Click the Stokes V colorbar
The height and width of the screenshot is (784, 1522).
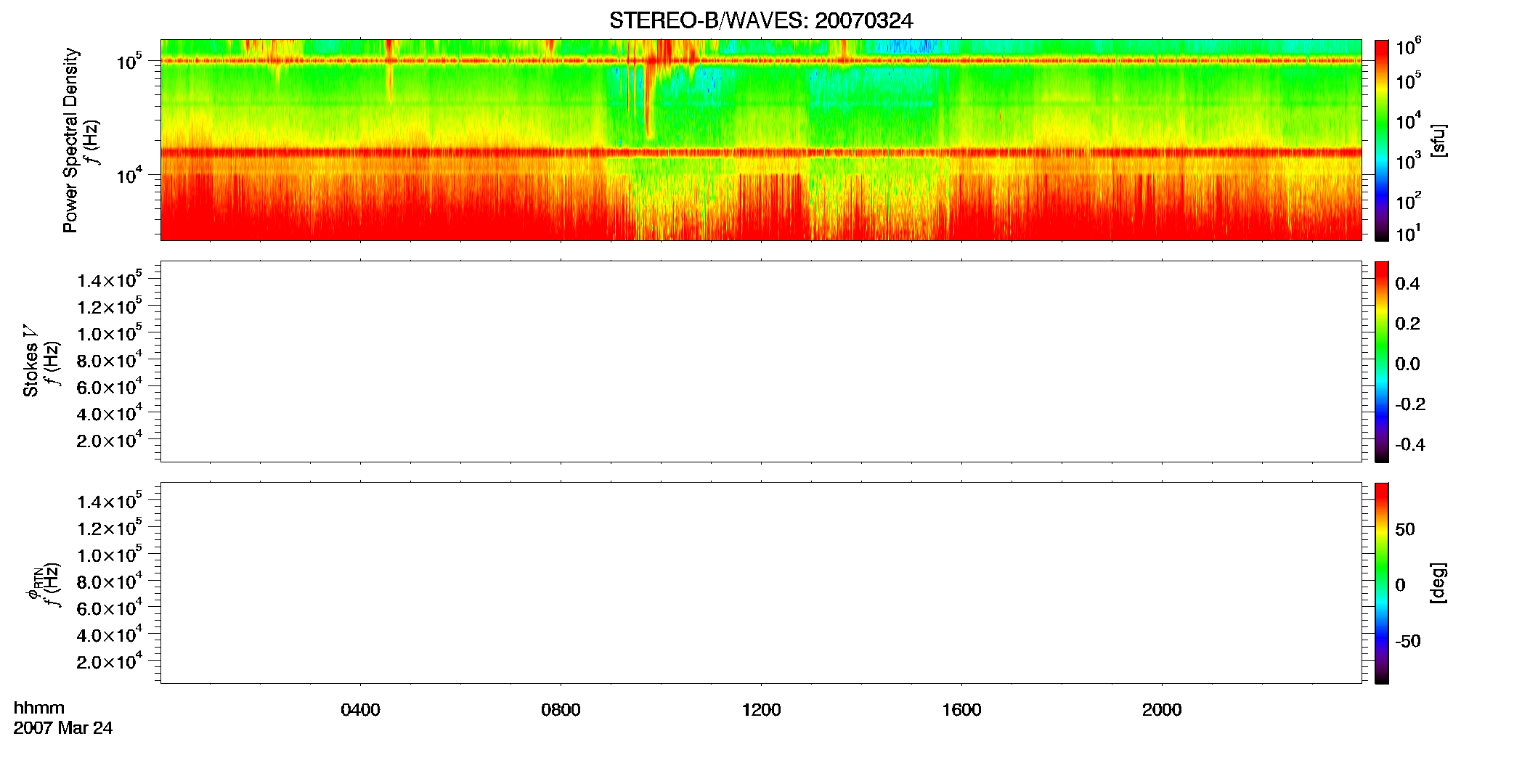coord(1382,362)
